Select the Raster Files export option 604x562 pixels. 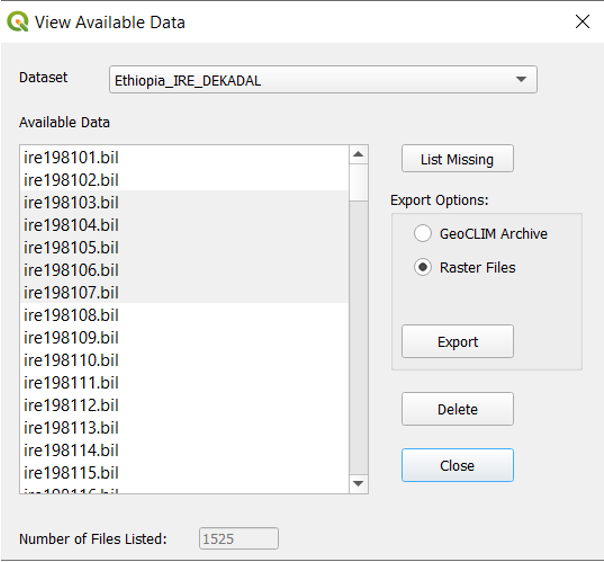[x=422, y=267]
